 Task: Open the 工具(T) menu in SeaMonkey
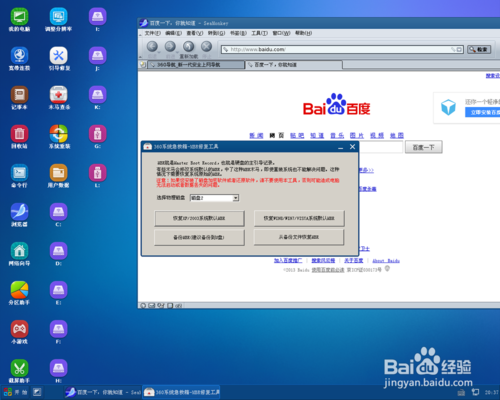click(259, 33)
